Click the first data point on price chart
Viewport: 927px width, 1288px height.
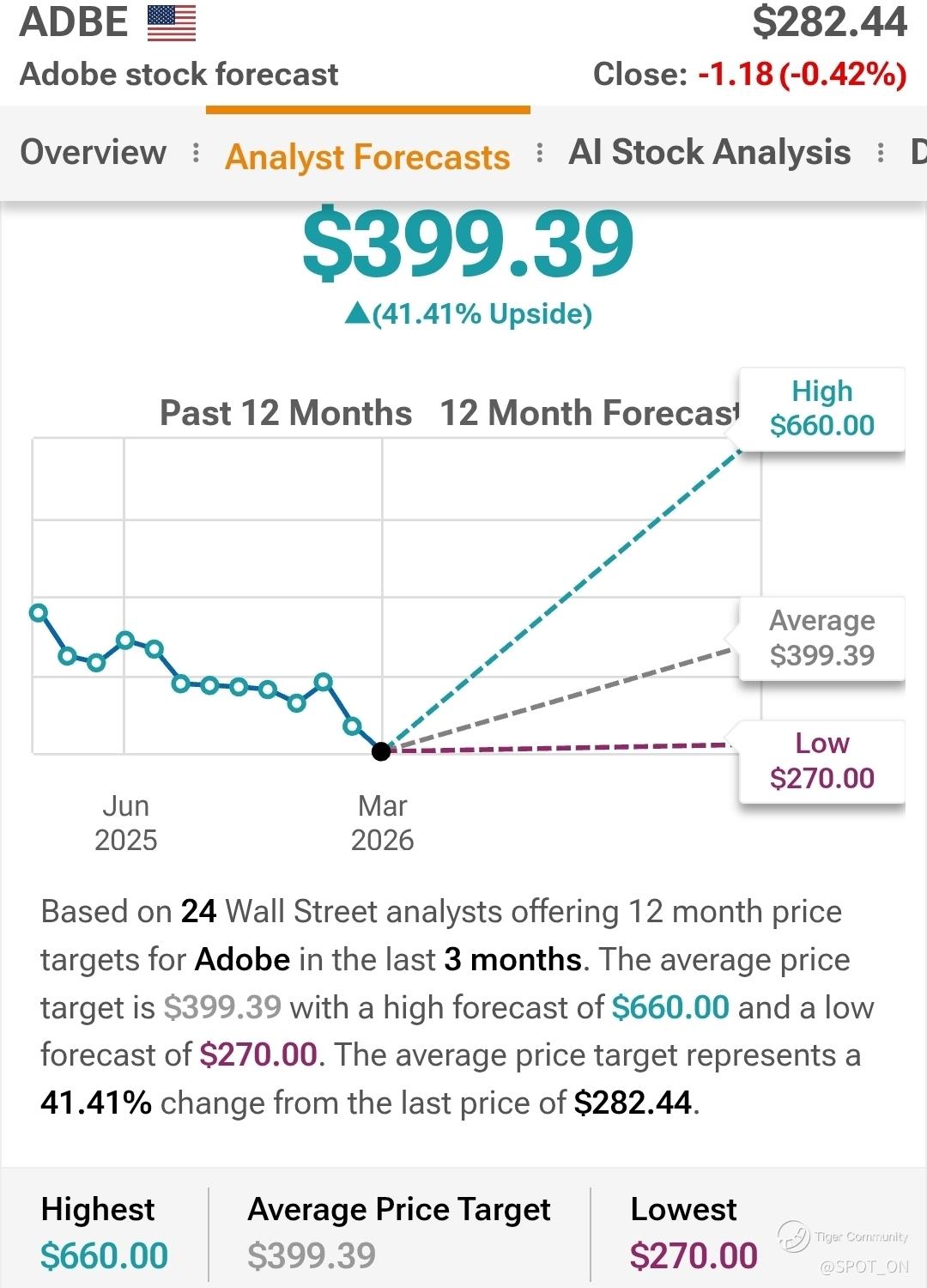[38, 612]
